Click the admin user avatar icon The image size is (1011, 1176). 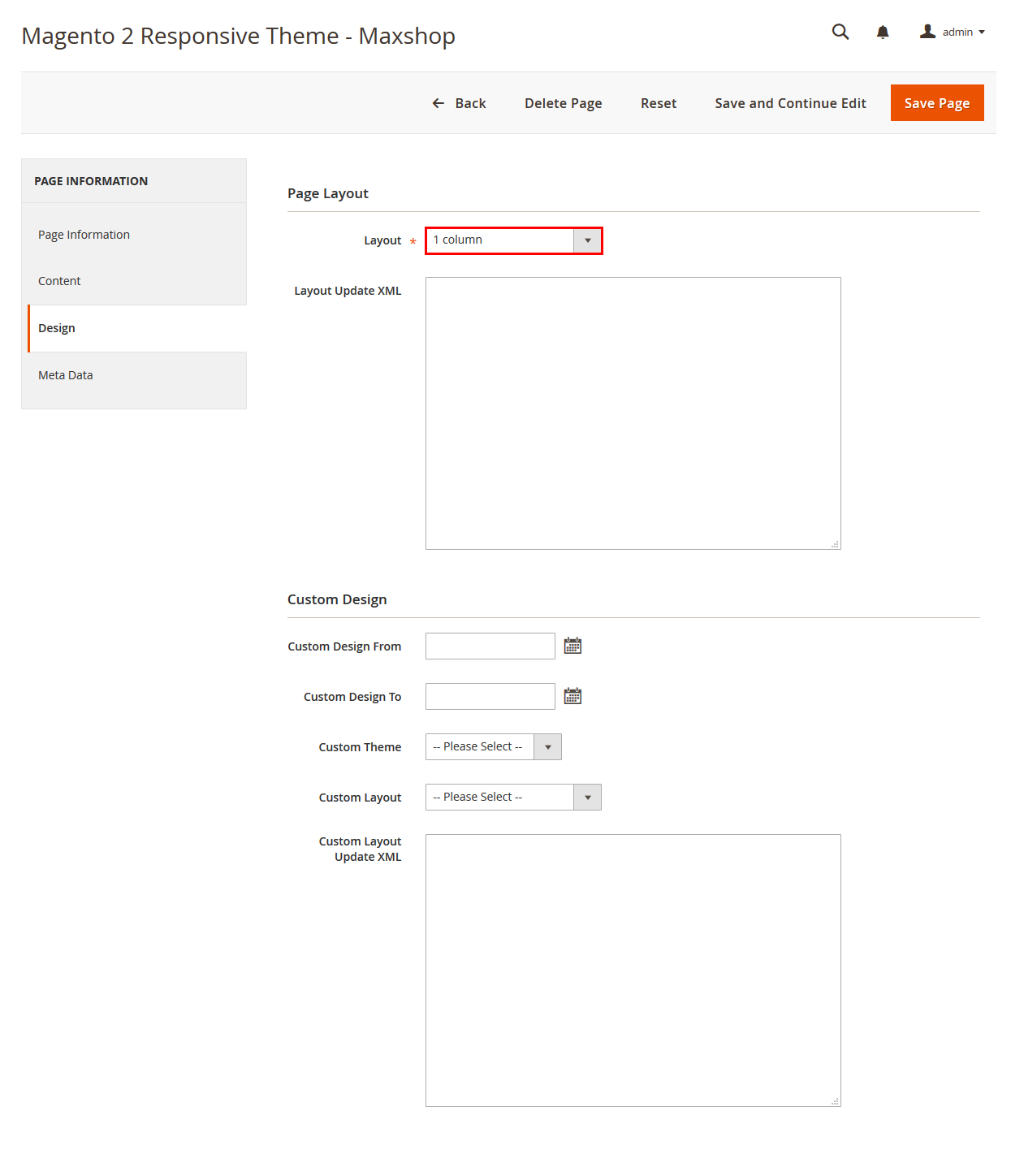[927, 32]
